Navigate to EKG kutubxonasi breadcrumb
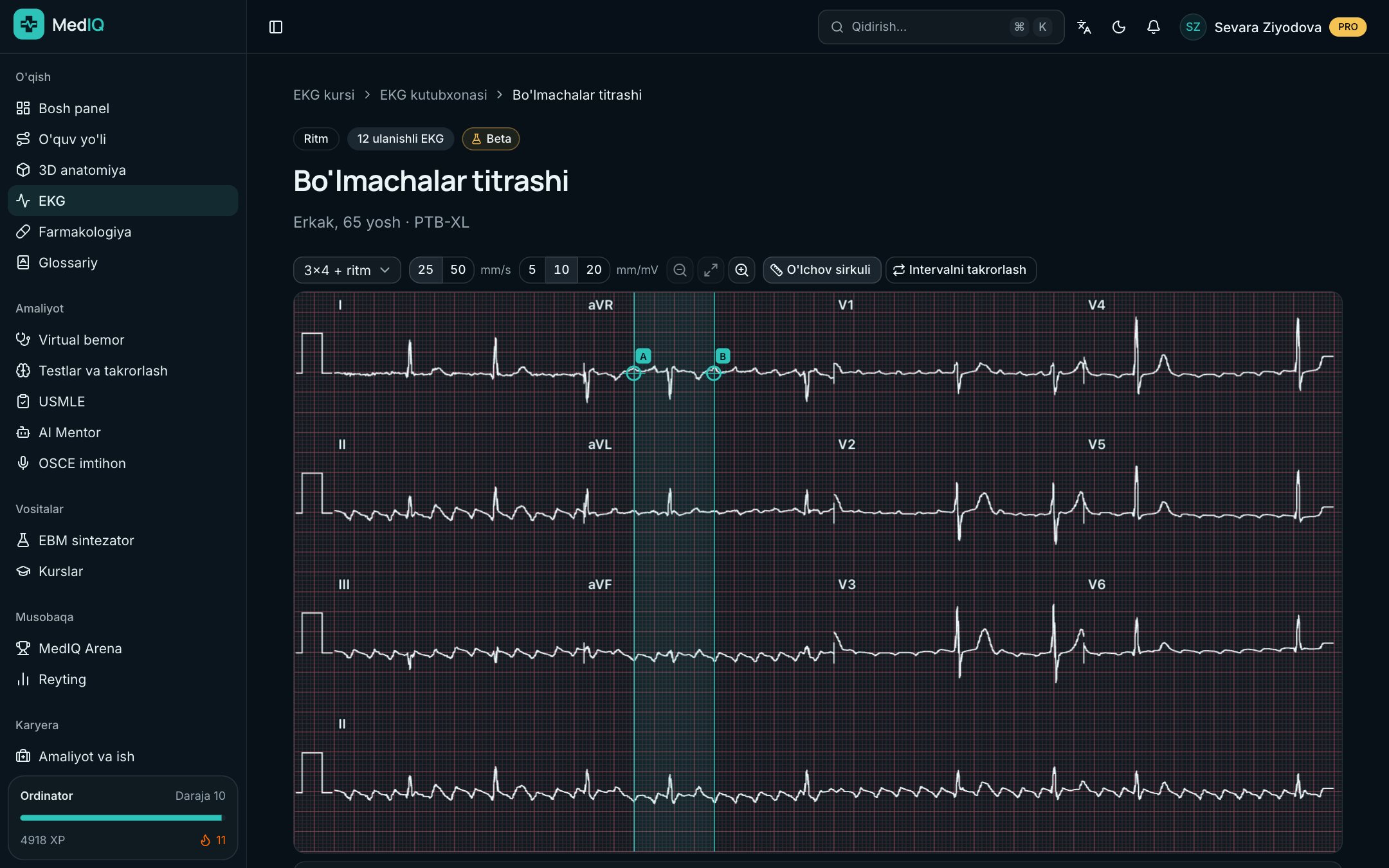This screenshot has width=1389, height=868. [x=433, y=95]
